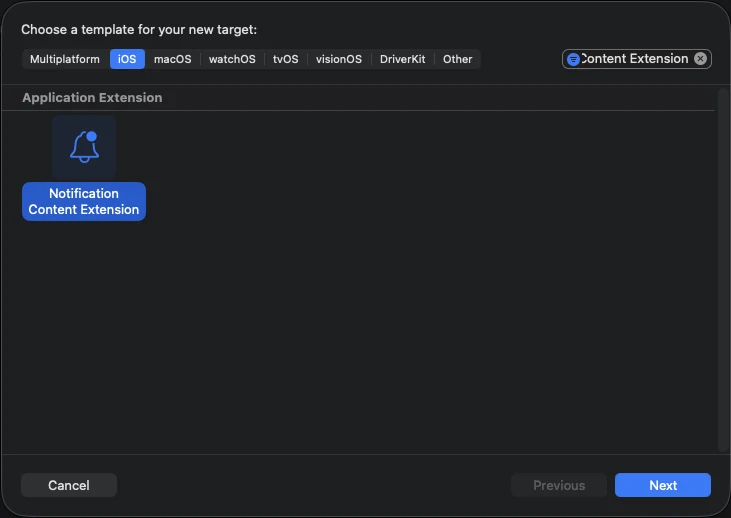The width and height of the screenshot is (731, 518).
Task: Choose the tvOS tab
Action: click(285, 59)
